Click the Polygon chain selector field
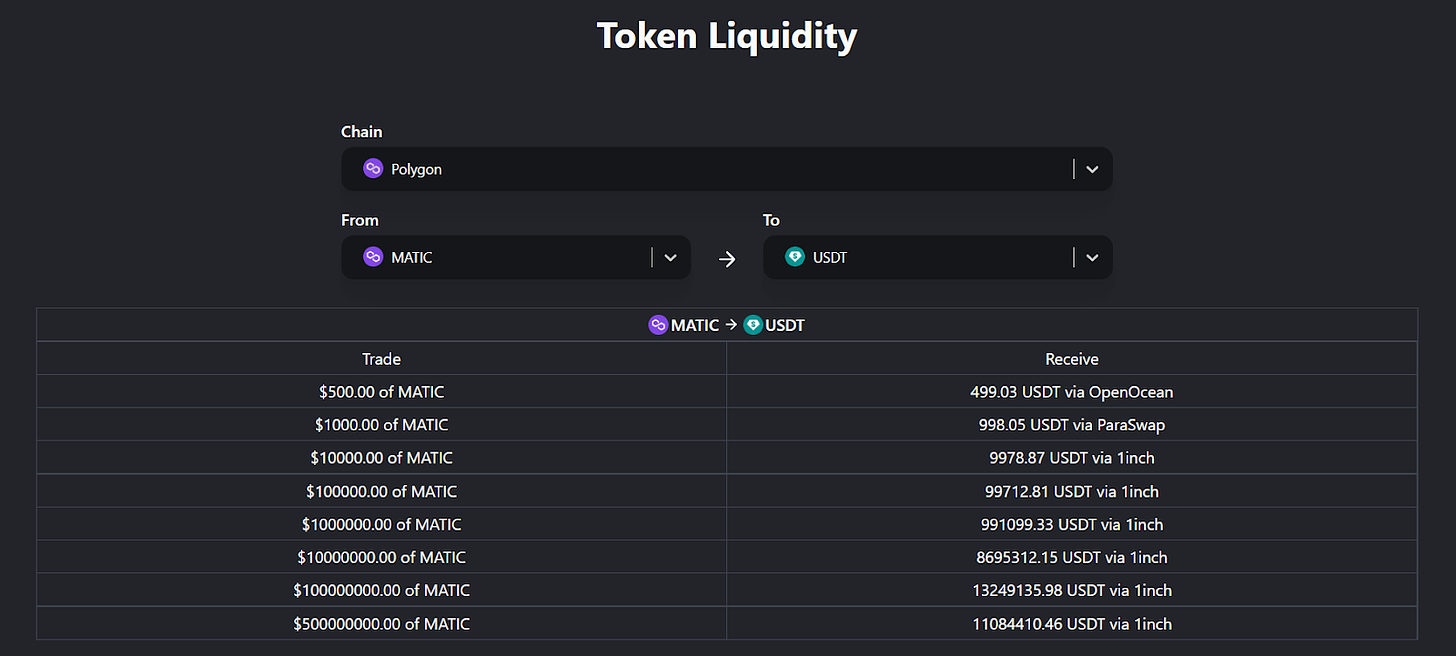 pos(700,169)
